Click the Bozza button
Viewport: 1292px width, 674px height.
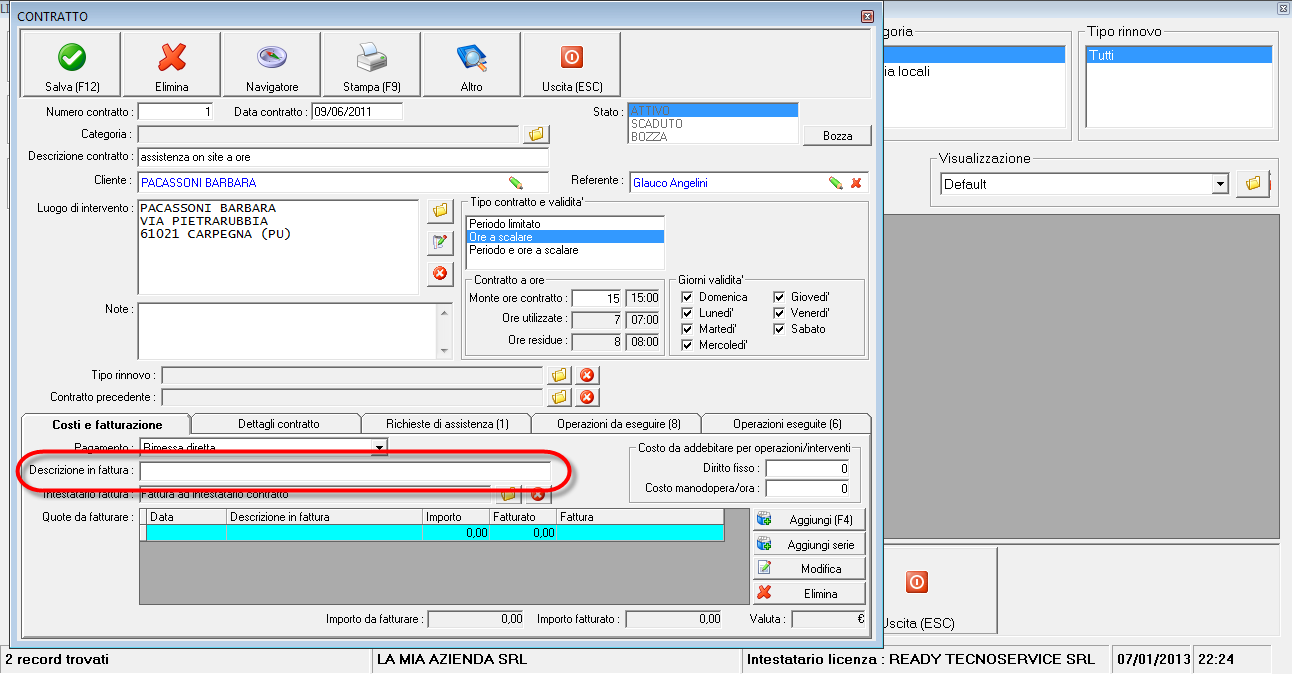click(x=837, y=136)
